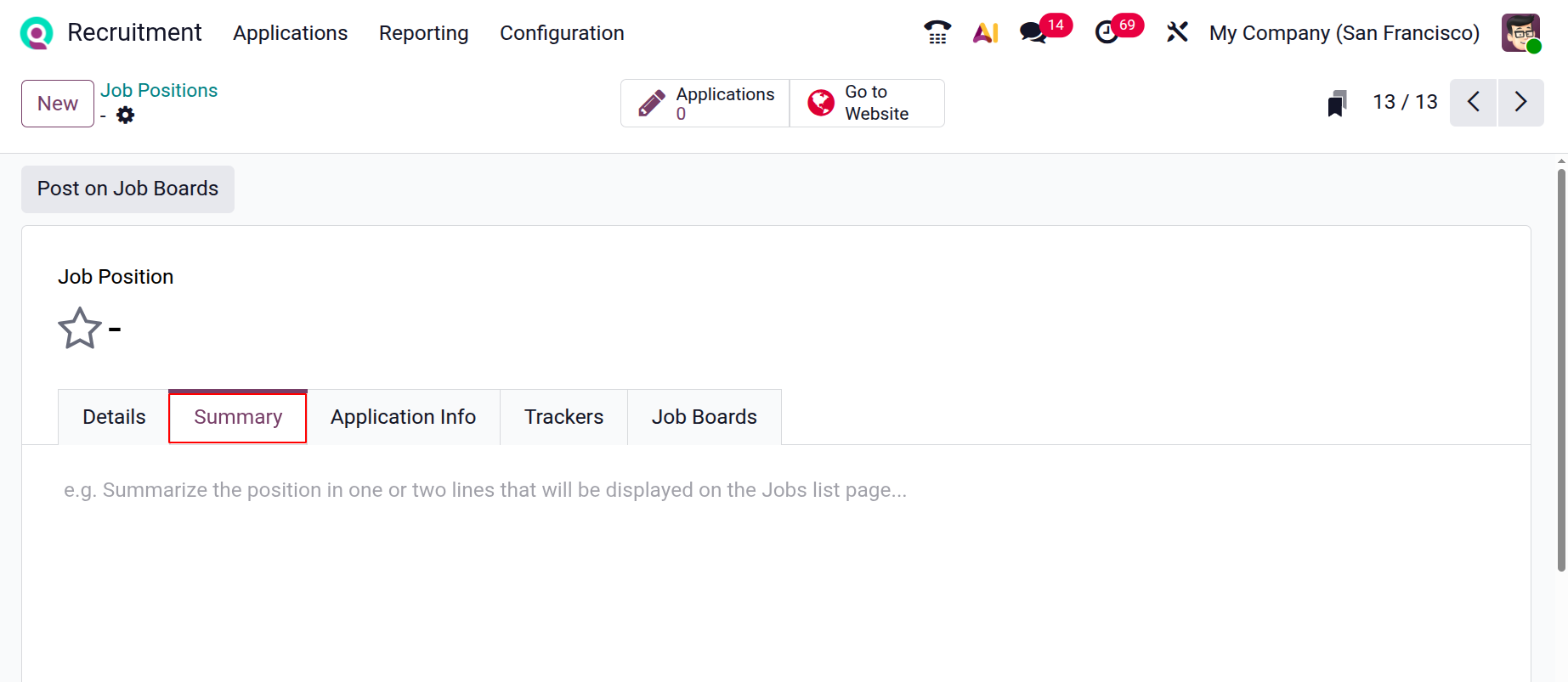Viewport: 1568px width, 682px height.
Task: Open the VoIP phone dialer icon
Action: point(937,32)
